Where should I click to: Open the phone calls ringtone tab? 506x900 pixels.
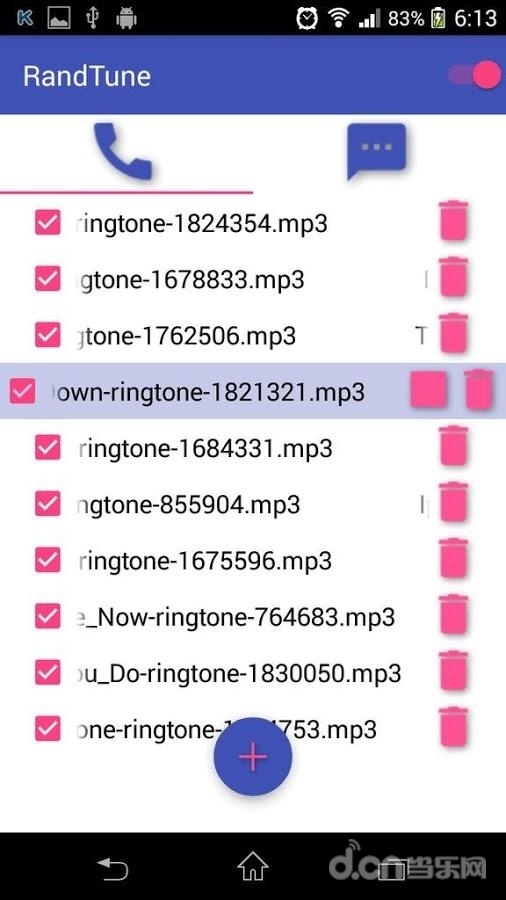(123, 152)
